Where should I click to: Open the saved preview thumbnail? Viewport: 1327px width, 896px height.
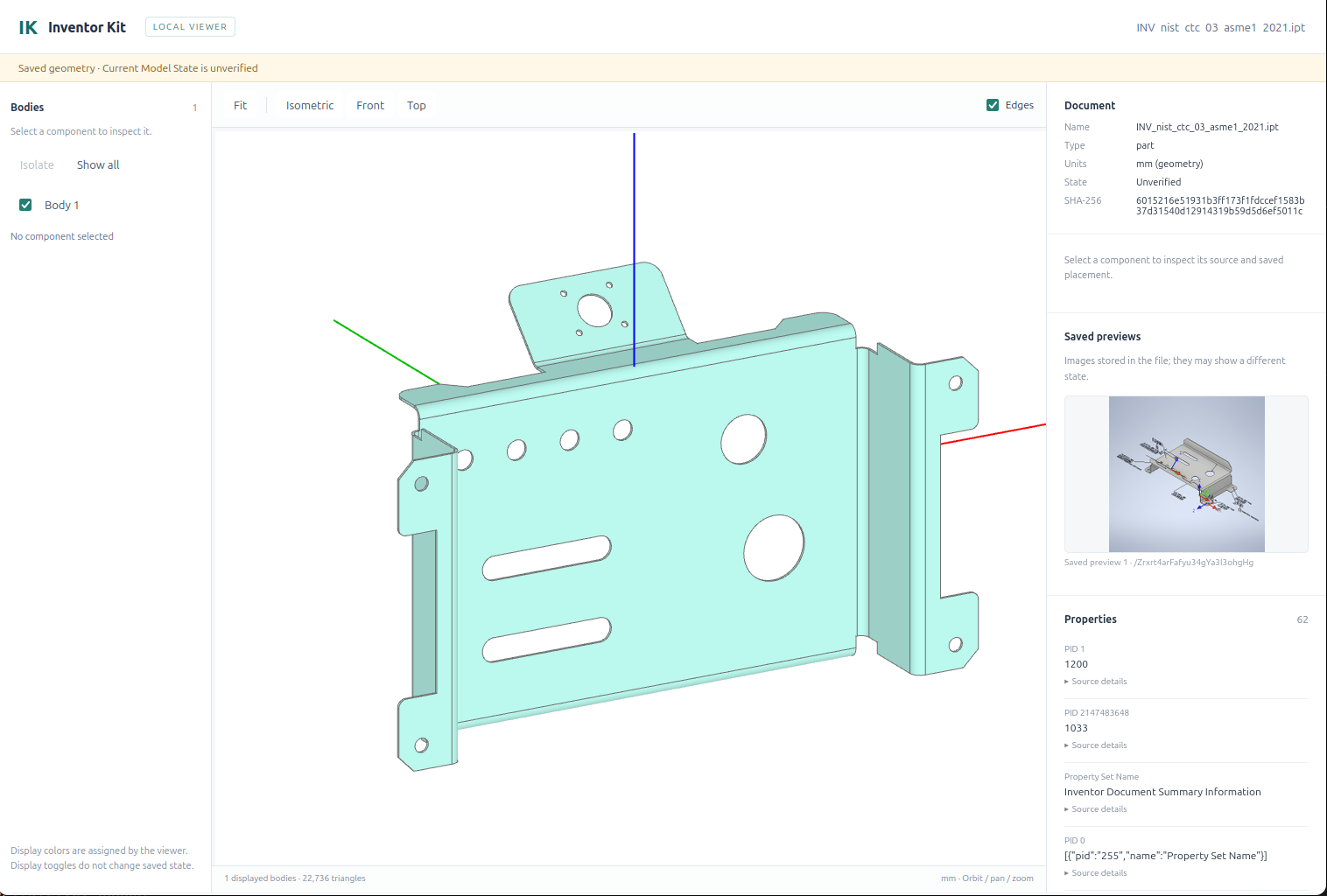1186,474
